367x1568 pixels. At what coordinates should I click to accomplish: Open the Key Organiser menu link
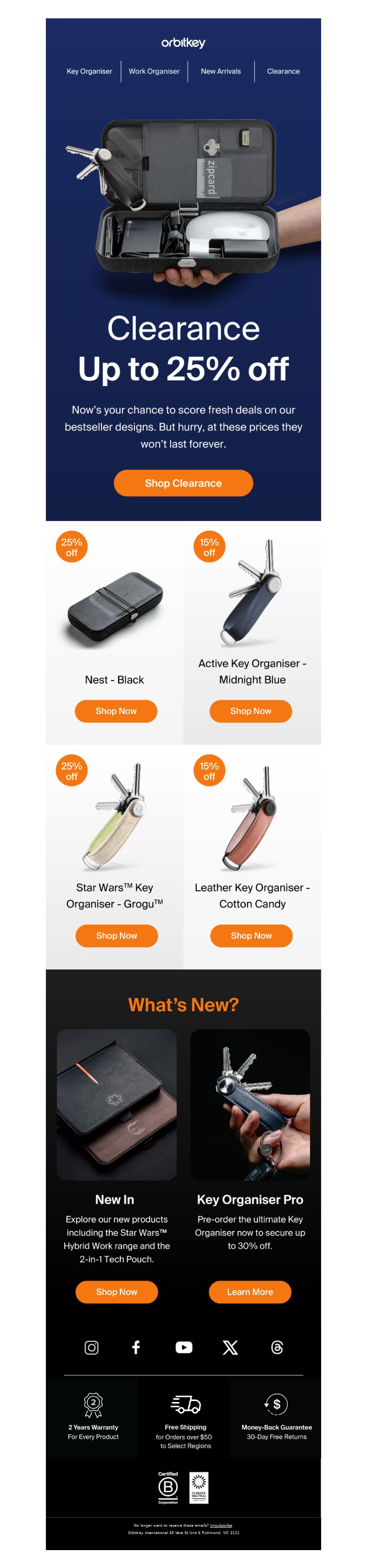pyautogui.click(x=89, y=71)
